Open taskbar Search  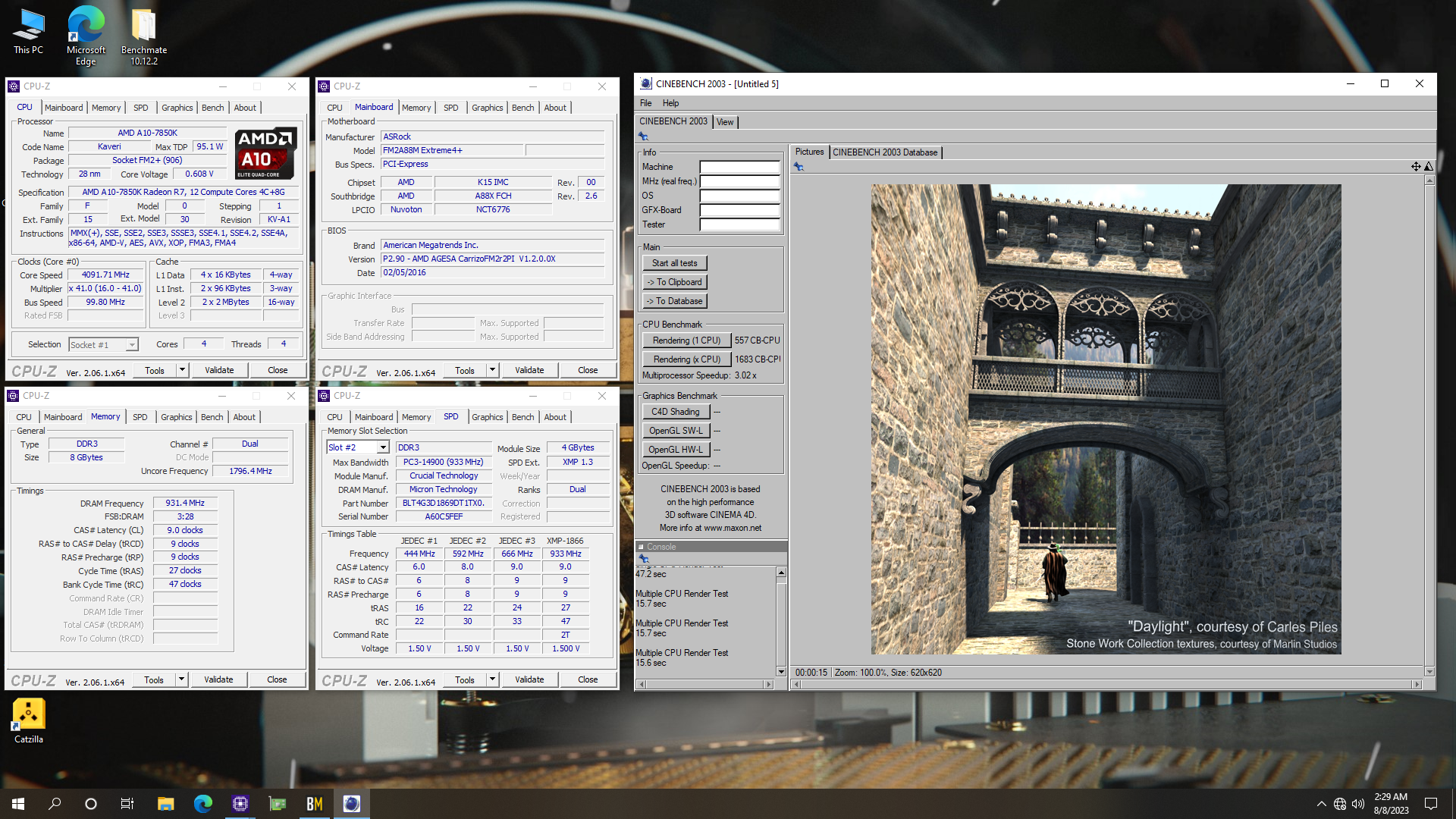(55, 804)
